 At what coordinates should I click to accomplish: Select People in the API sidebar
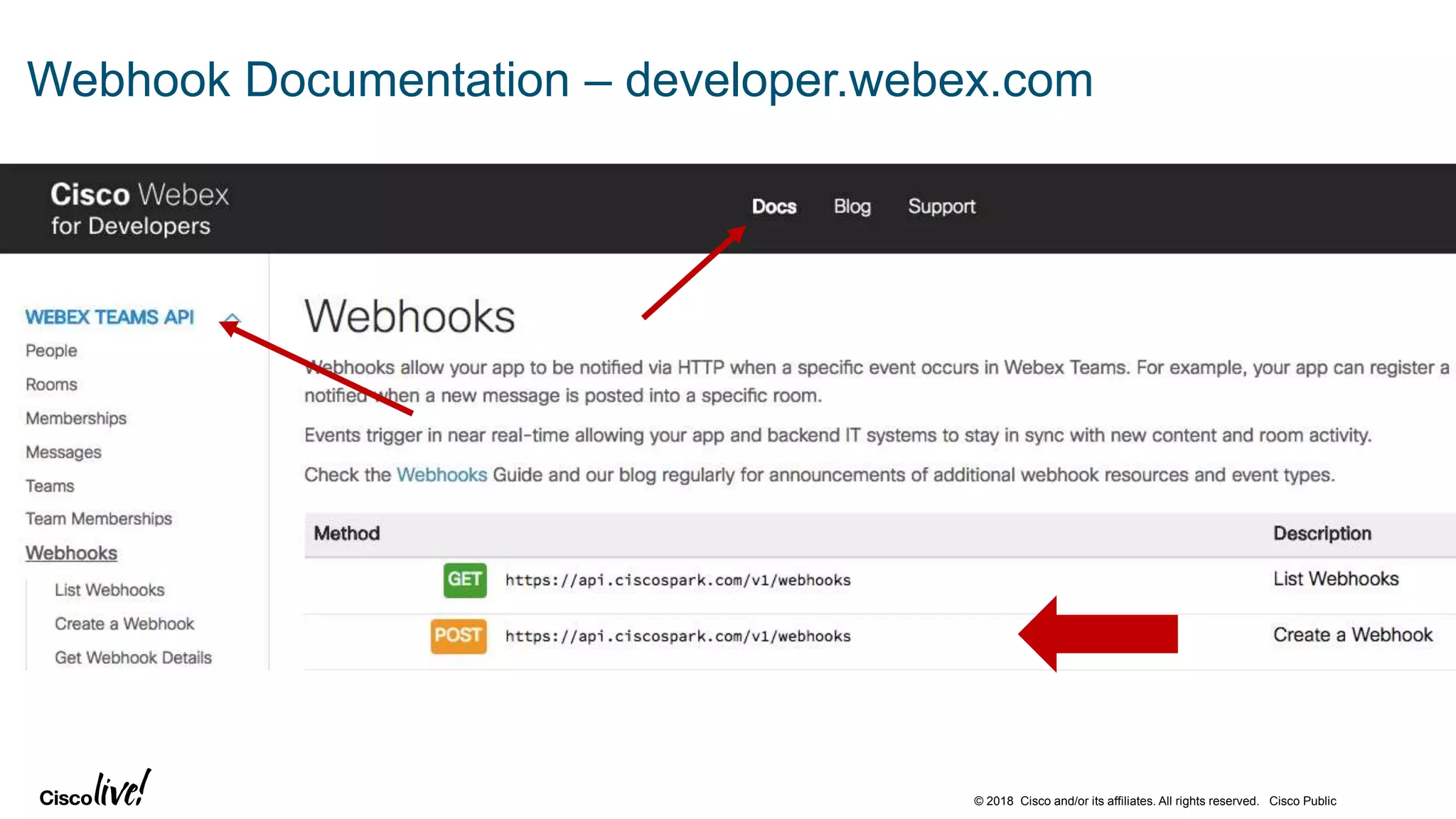coord(51,350)
